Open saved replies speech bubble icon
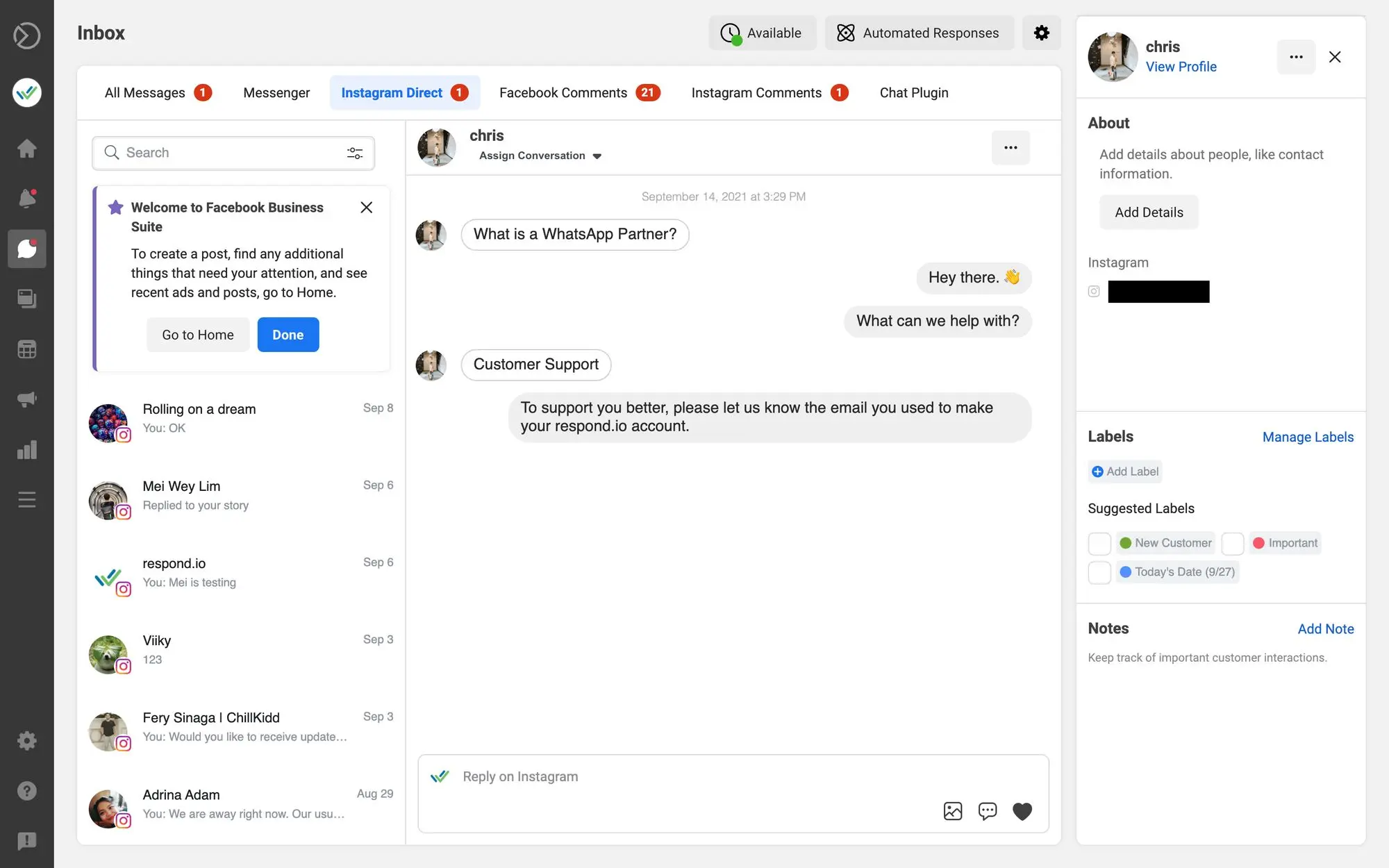Image resolution: width=1389 pixels, height=868 pixels. (988, 811)
